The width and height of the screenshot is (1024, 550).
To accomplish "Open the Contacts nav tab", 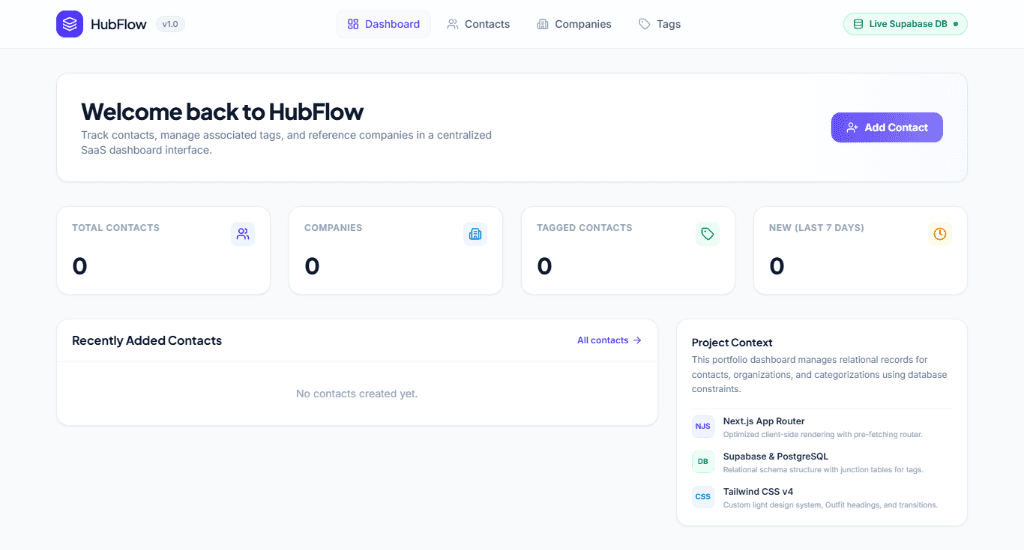I will click(x=478, y=24).
